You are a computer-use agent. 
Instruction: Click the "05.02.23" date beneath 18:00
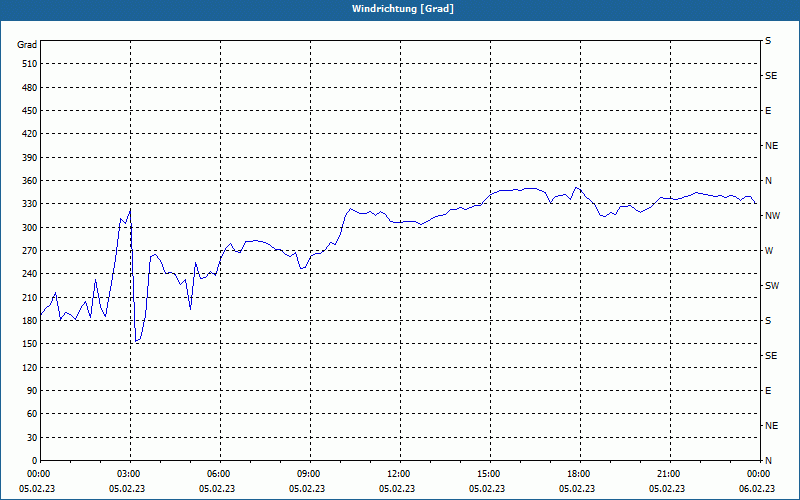[577, 489]
